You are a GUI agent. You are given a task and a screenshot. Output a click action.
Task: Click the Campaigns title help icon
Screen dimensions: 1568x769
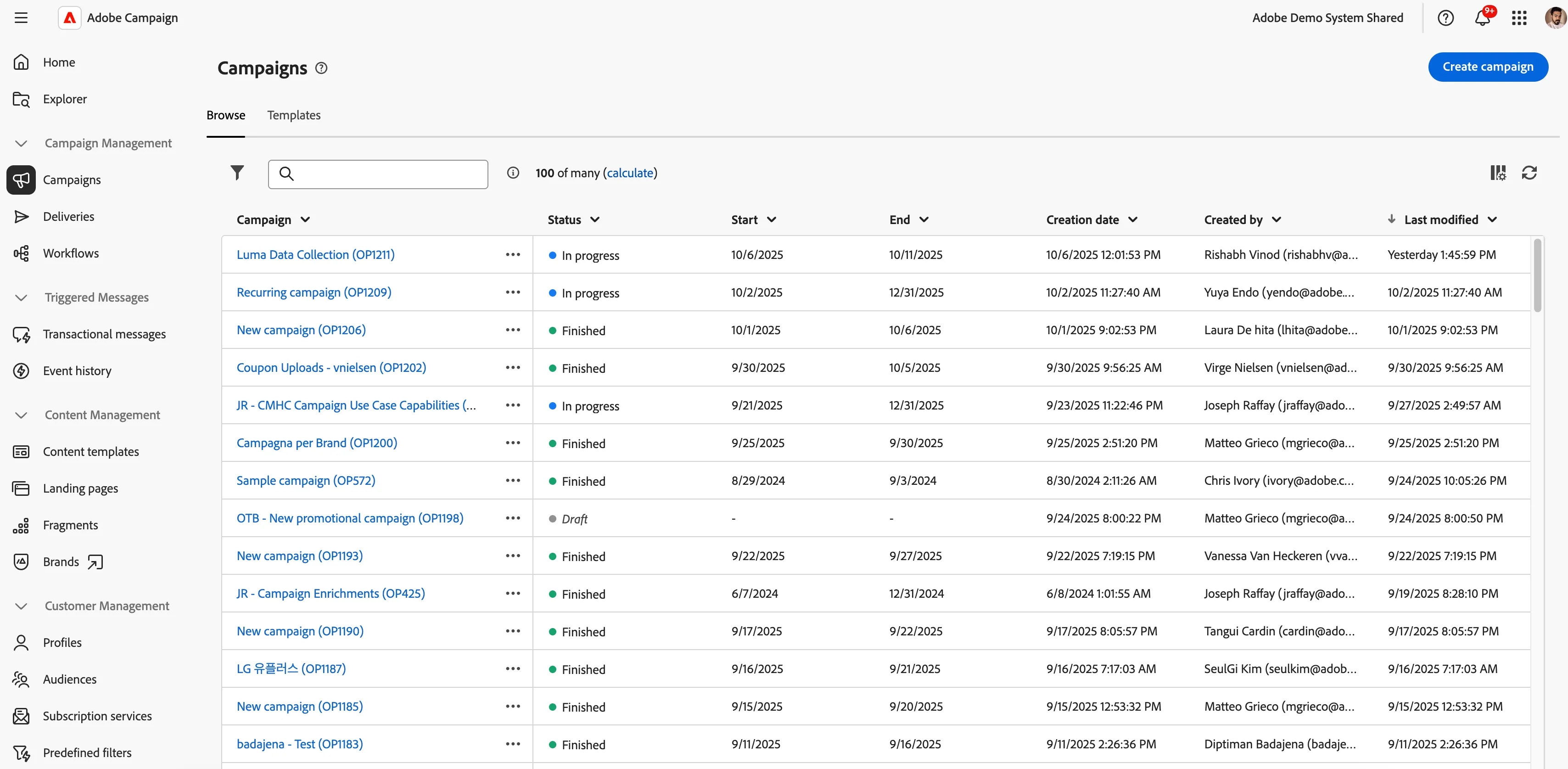[x=321, y=68]
